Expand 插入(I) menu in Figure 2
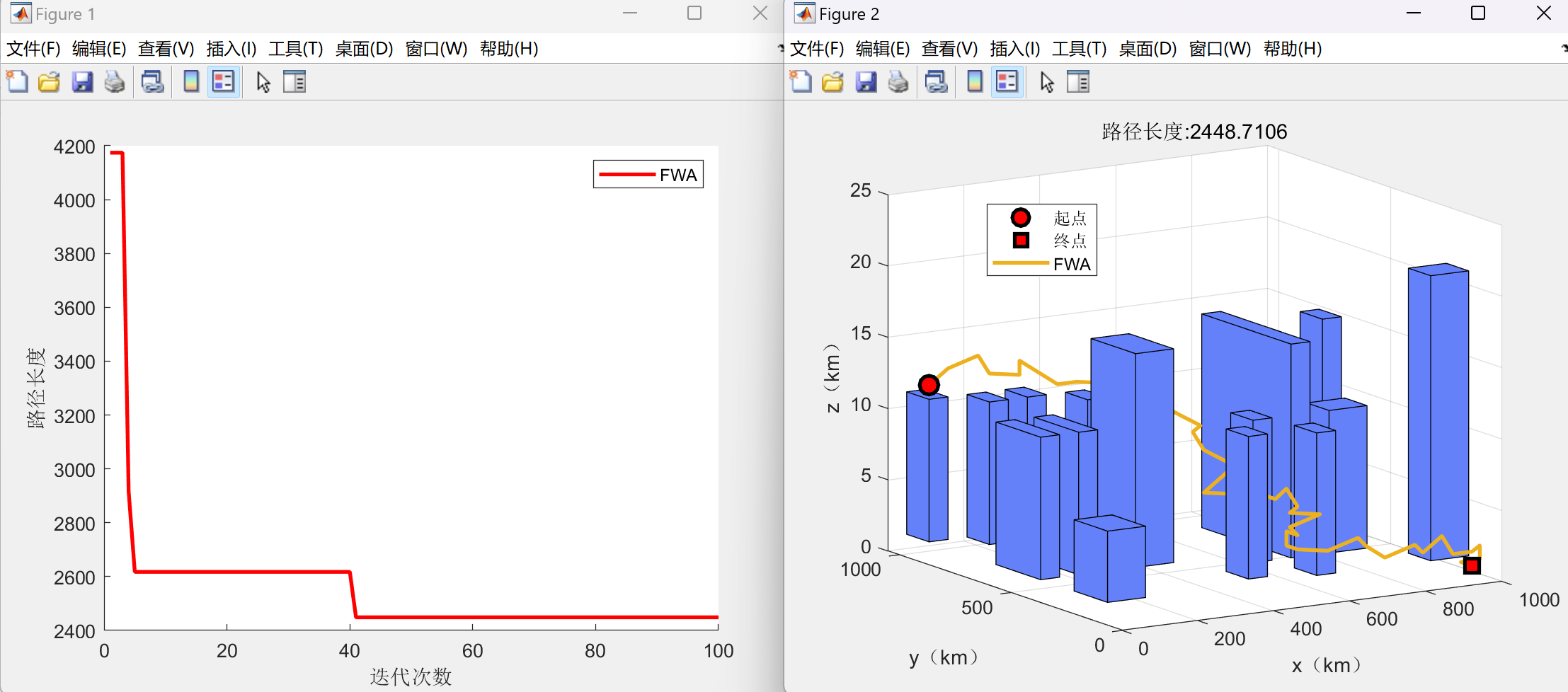This screenshot has height=692, width=1568. pos(1014,49)
